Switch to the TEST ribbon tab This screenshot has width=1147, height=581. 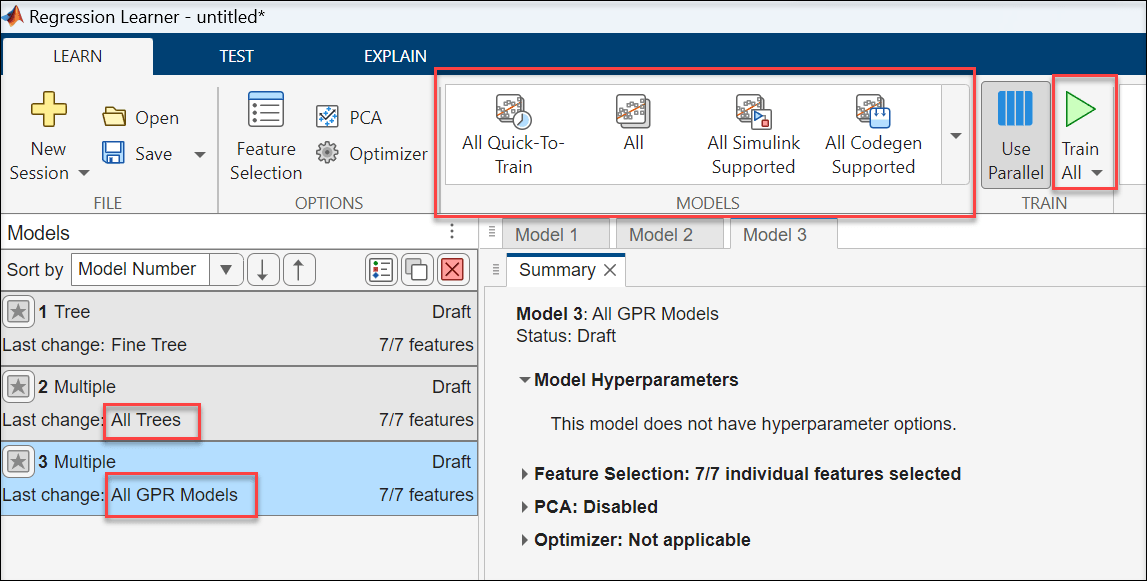coord(236,56)
